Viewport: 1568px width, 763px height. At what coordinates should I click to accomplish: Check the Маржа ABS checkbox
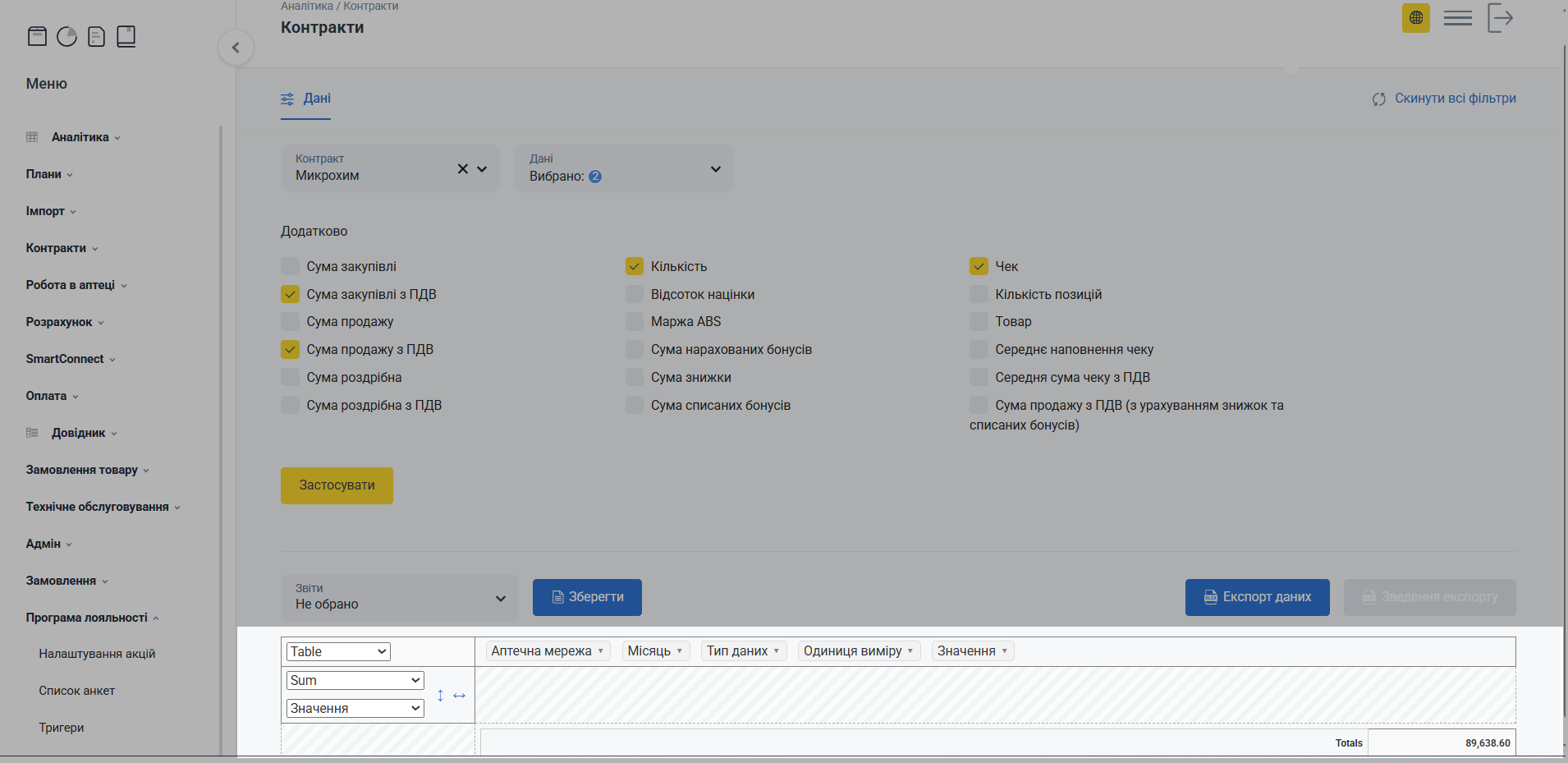[x=634, y=322]
